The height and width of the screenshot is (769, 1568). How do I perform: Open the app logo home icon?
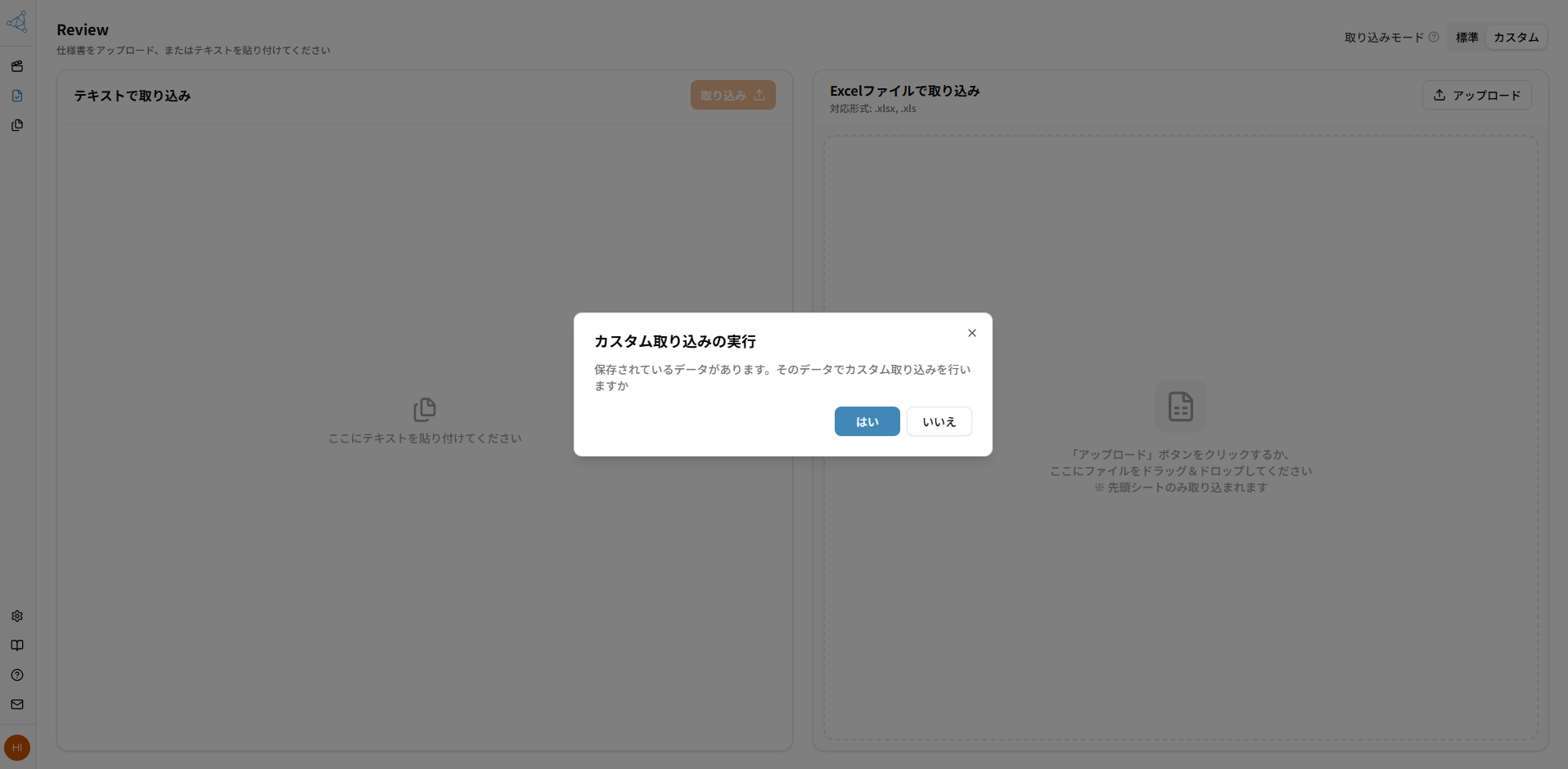[x=17, y=22]
